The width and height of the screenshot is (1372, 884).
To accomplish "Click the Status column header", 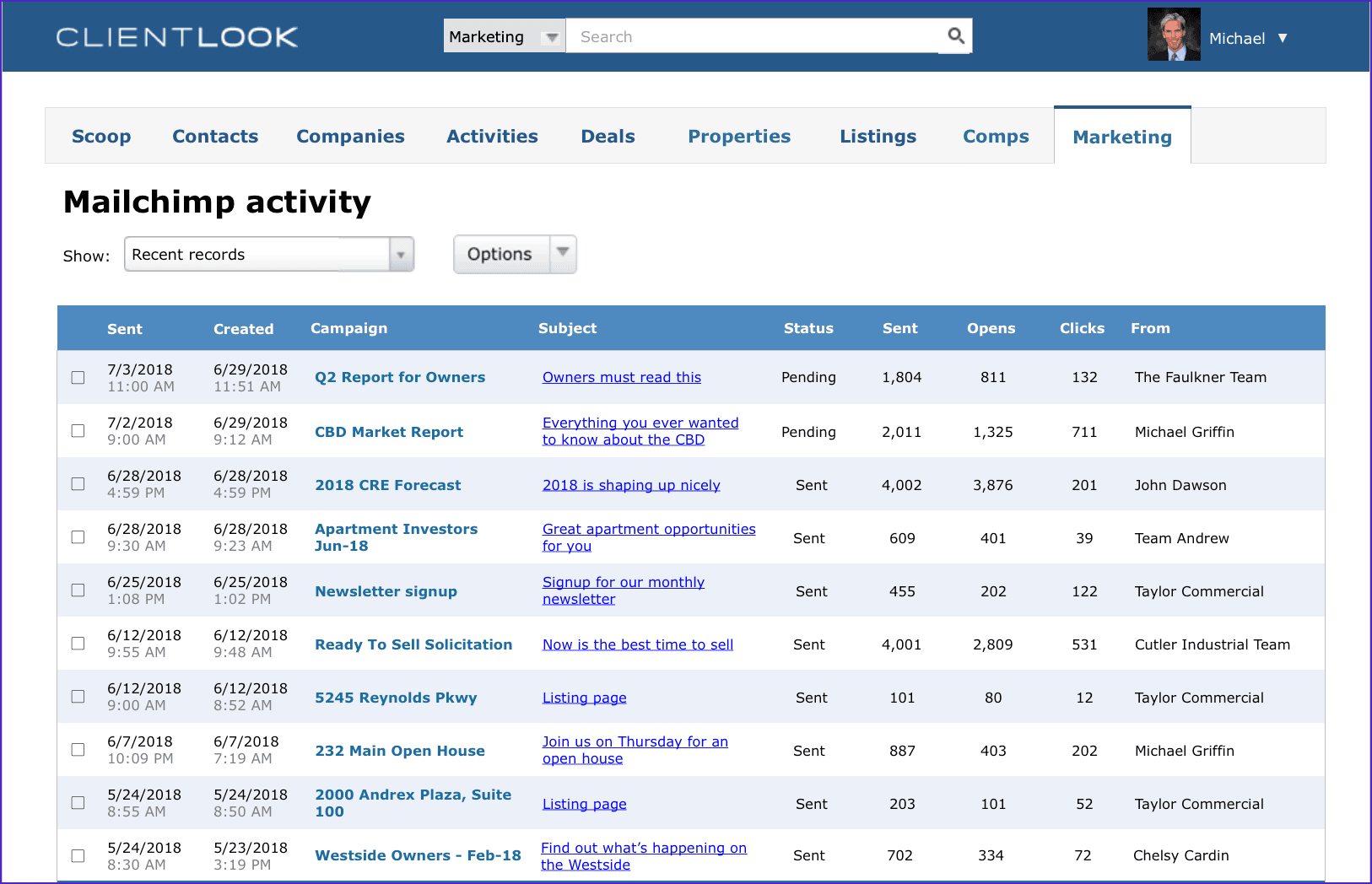I will (x=808, y=328).
